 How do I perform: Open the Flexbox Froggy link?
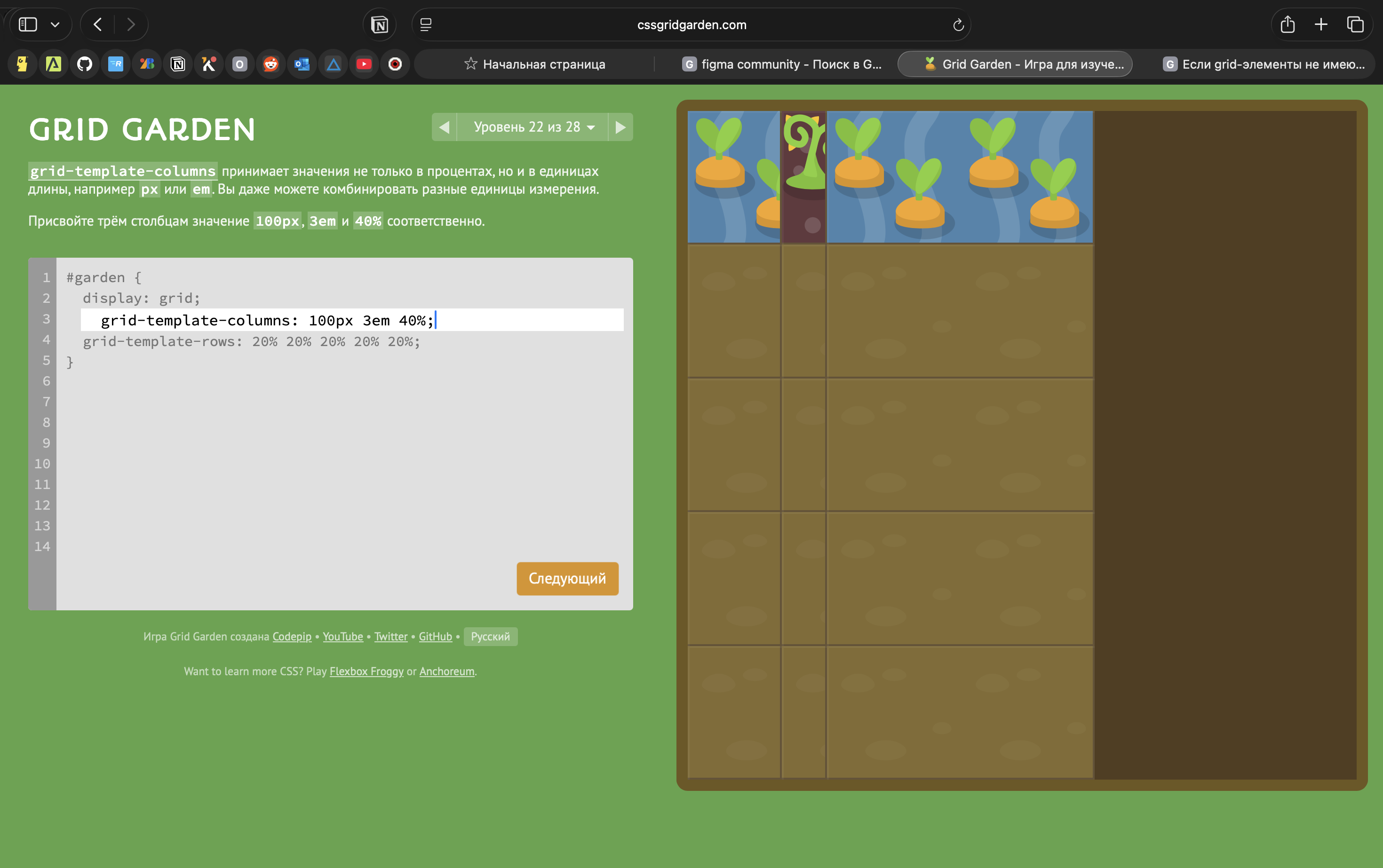coord(366,671)
